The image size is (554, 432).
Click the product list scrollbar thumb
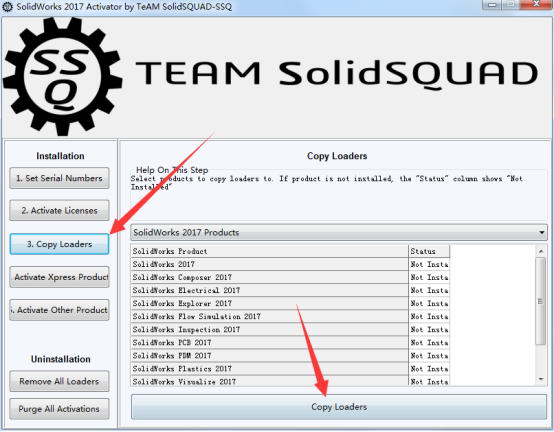click(x=541, y=301)
